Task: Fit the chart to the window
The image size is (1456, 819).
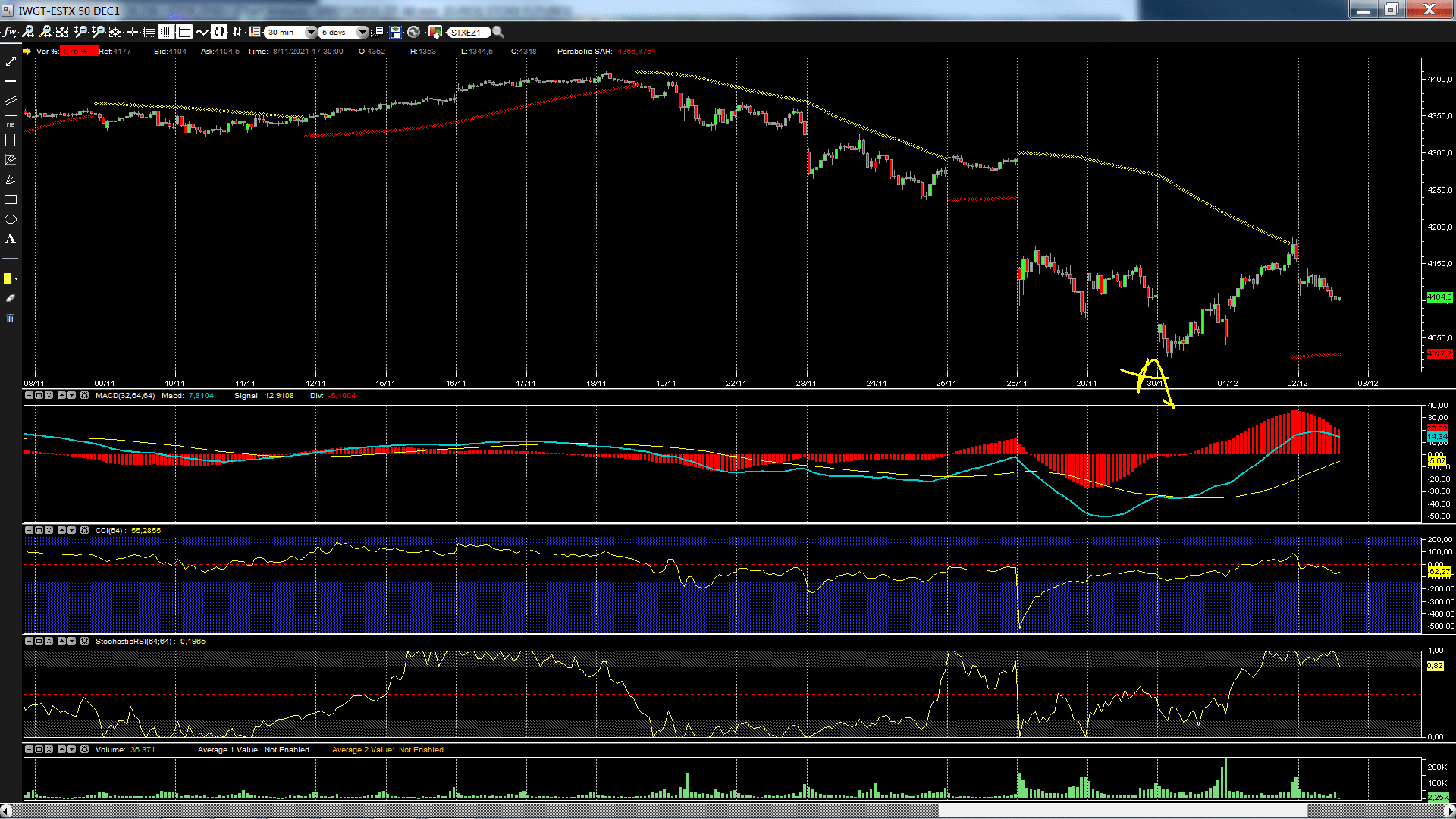Action: [62, 32]
